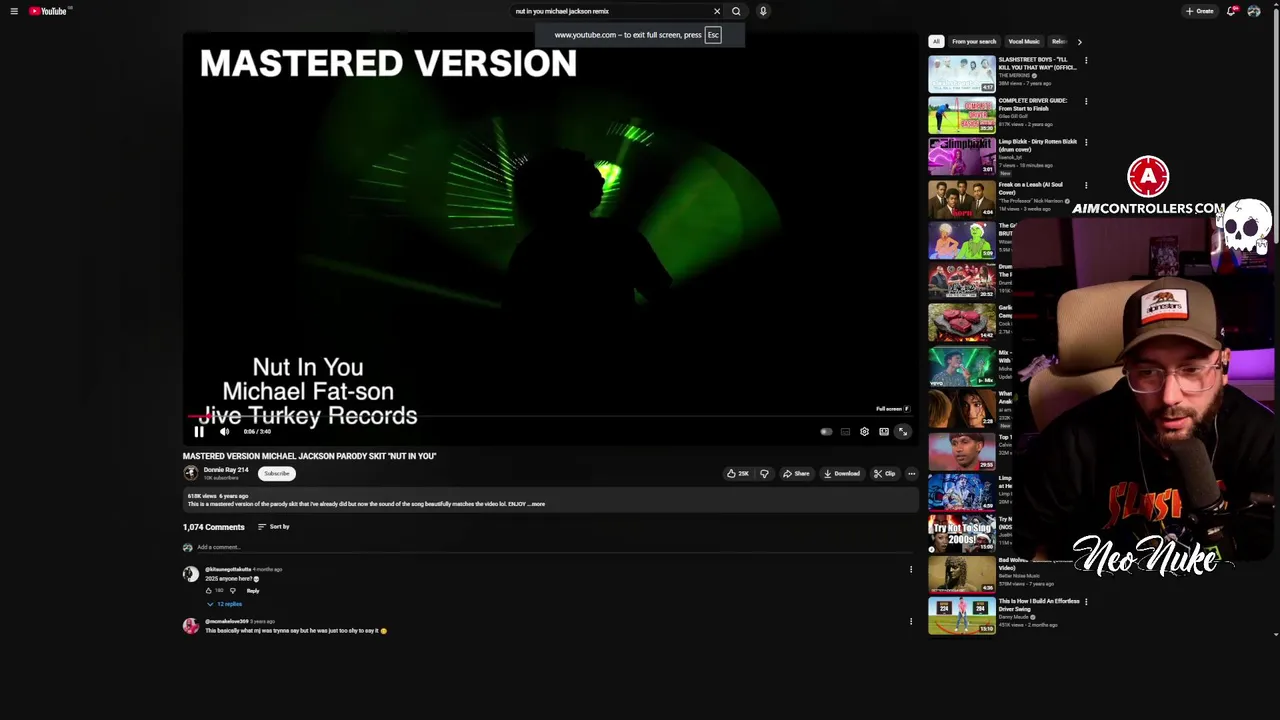
Task: Open options for Slashstreet Boys video
Action: (x=1086, y=61)
